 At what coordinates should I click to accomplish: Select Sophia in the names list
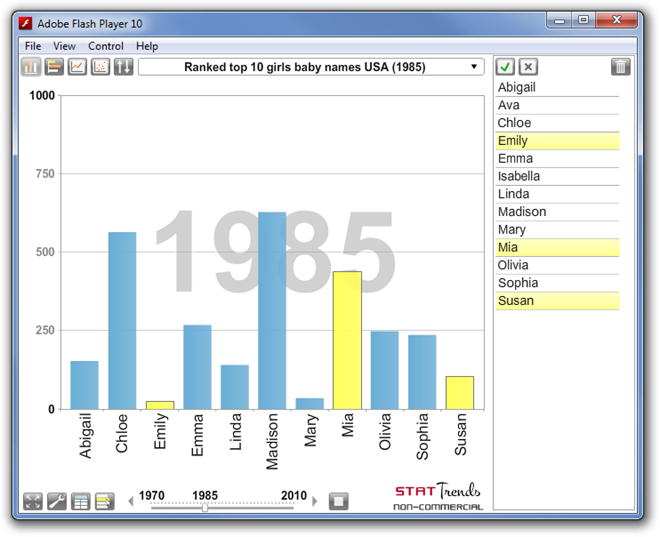click(557, 283)
